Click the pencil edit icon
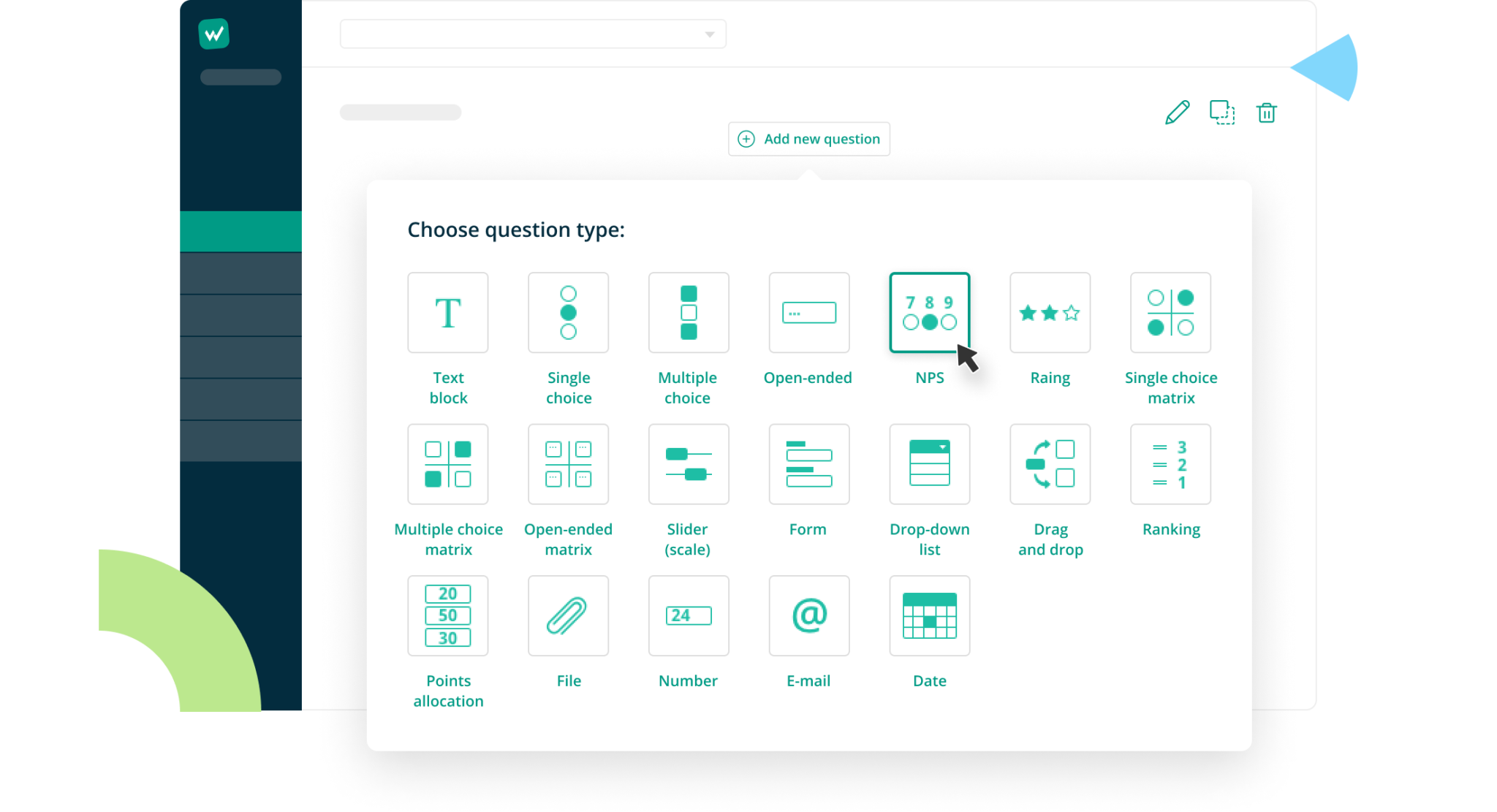Image resolution: width=1497 pixels, height=812 pixels. tap(1177, 113)
